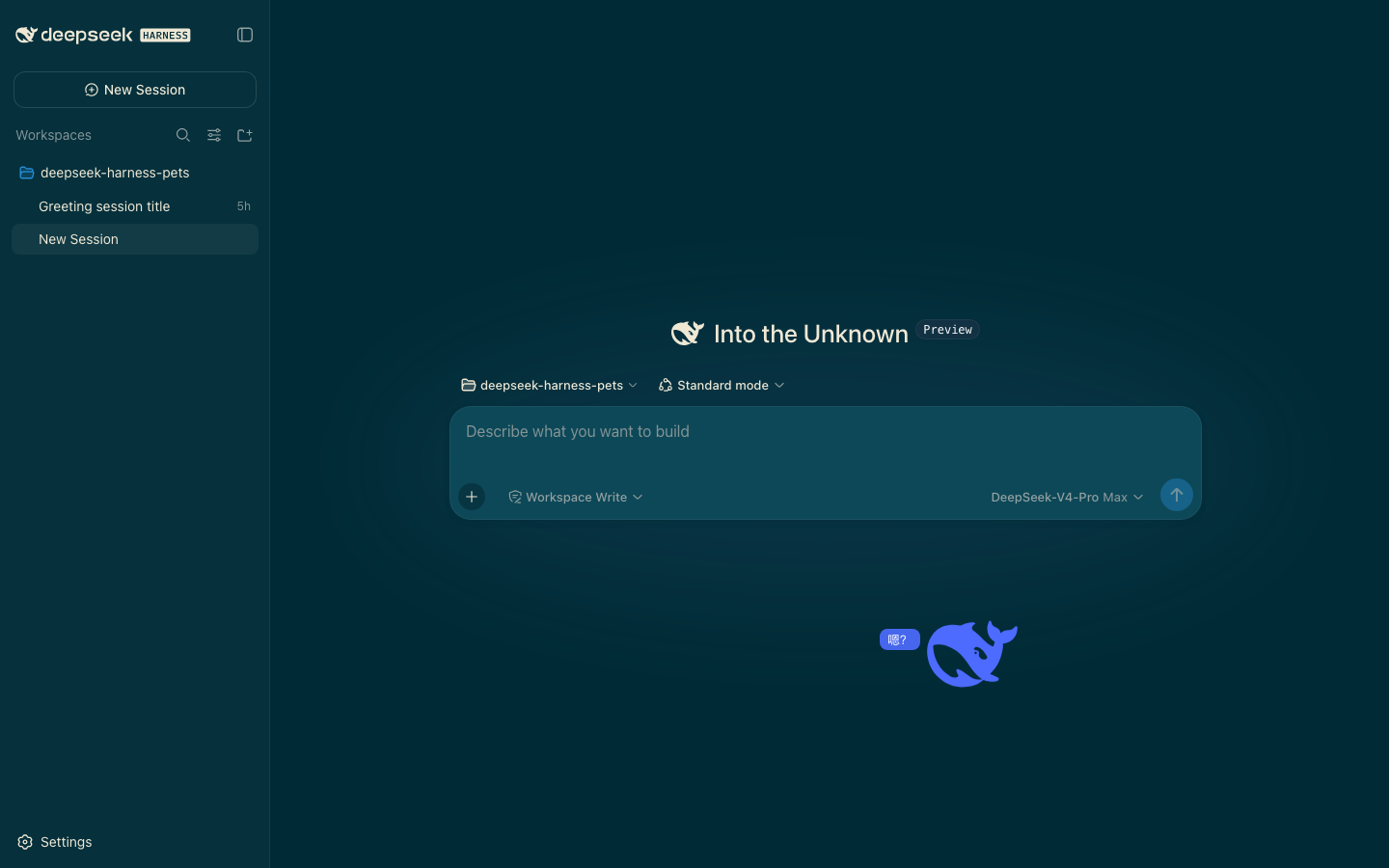Screen dimensions: 1389x868
Task: Open the deepseek-harness-pets workspace dropdown
Action: pos(550,385)
